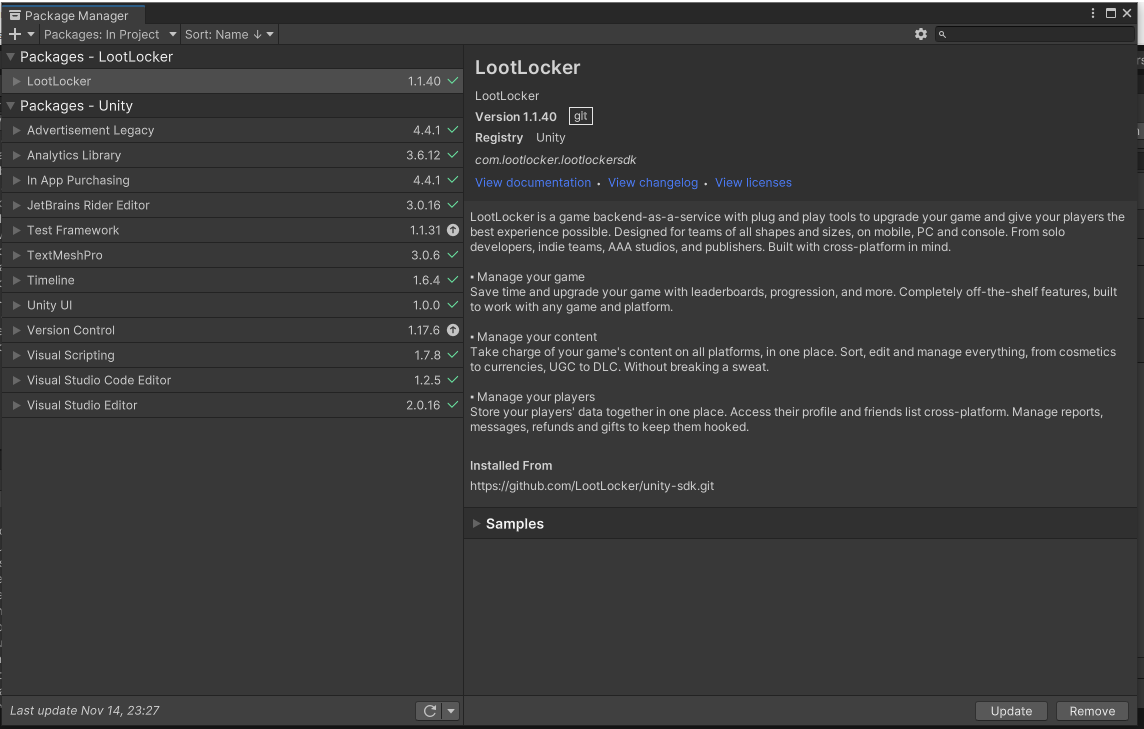This screenshot has width=1144, height=729.
Task: Open the View documentation link
Action: [533, 182]
